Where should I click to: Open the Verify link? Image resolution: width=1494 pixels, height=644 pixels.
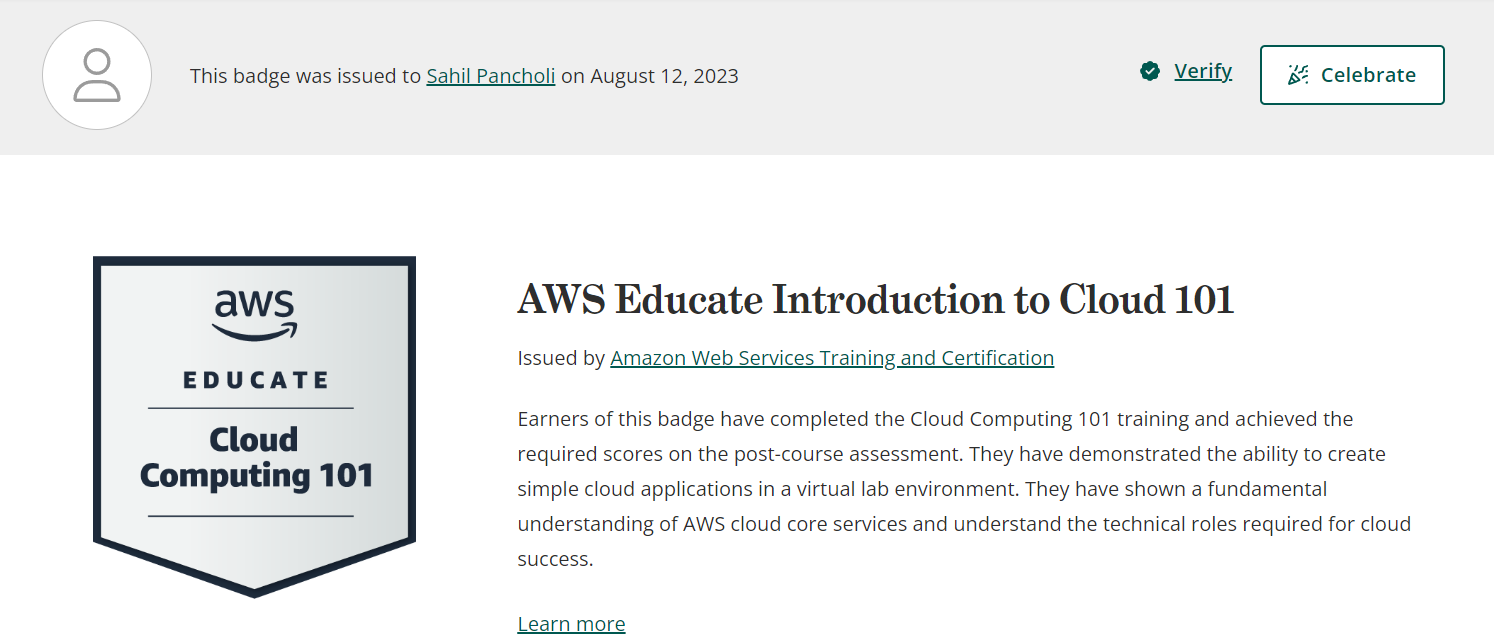click(x=1203, y=71)
